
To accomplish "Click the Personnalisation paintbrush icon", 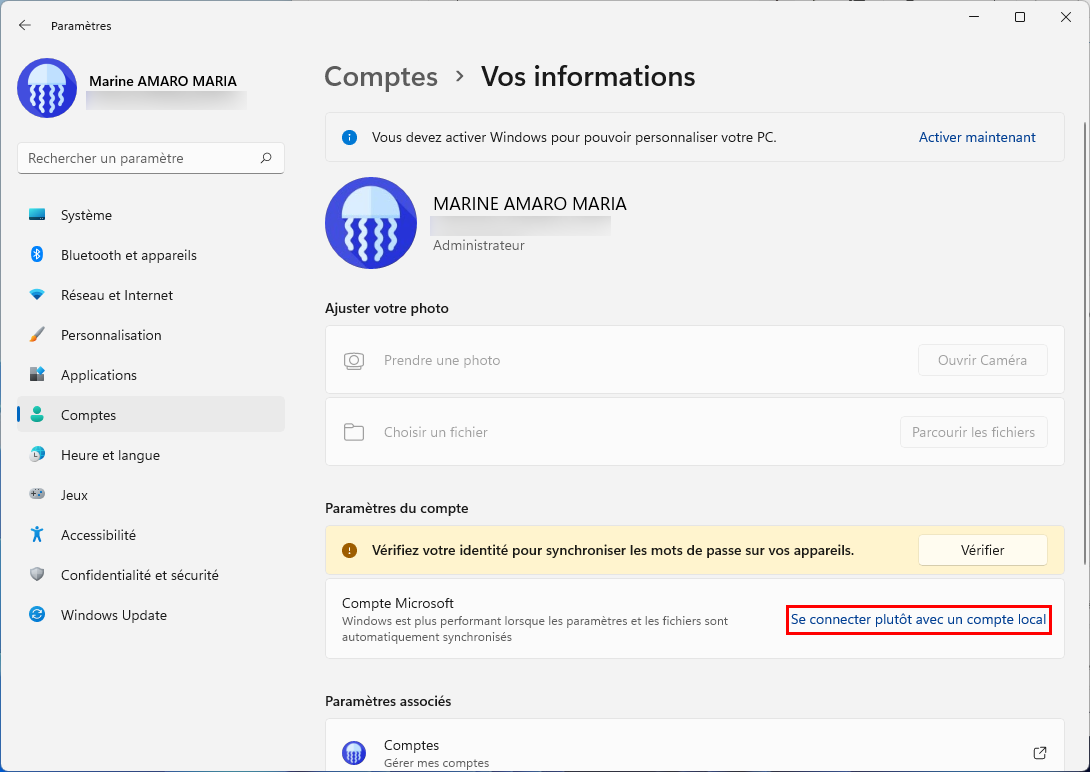I will (x=37, y=335).
